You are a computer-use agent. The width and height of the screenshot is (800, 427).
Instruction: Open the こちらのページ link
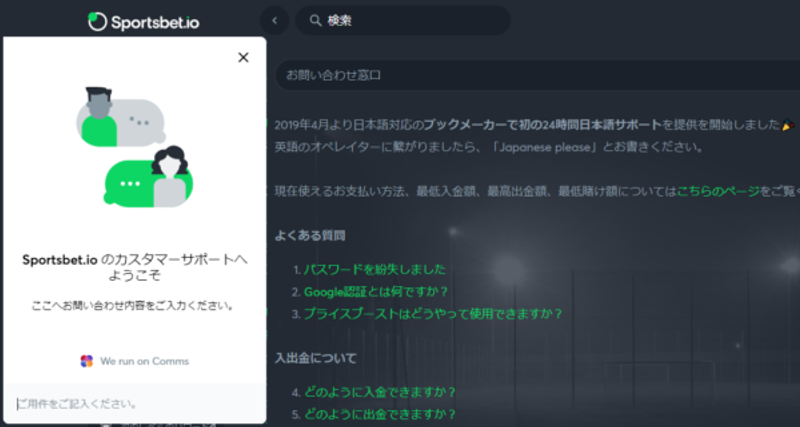click(718, 191)
